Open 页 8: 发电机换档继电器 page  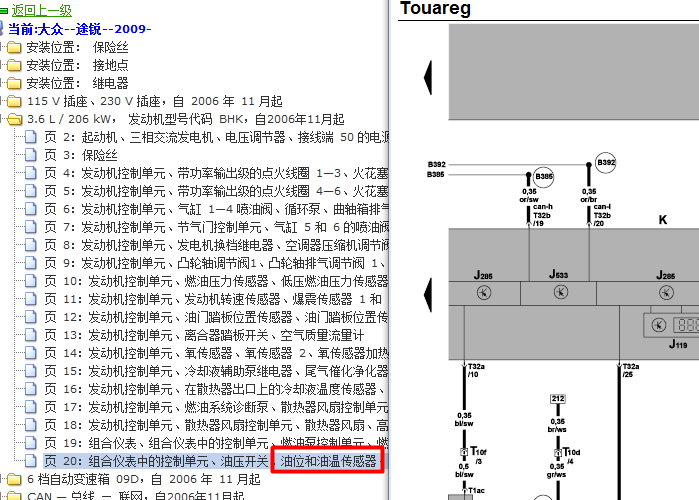[x=216, y=245]
